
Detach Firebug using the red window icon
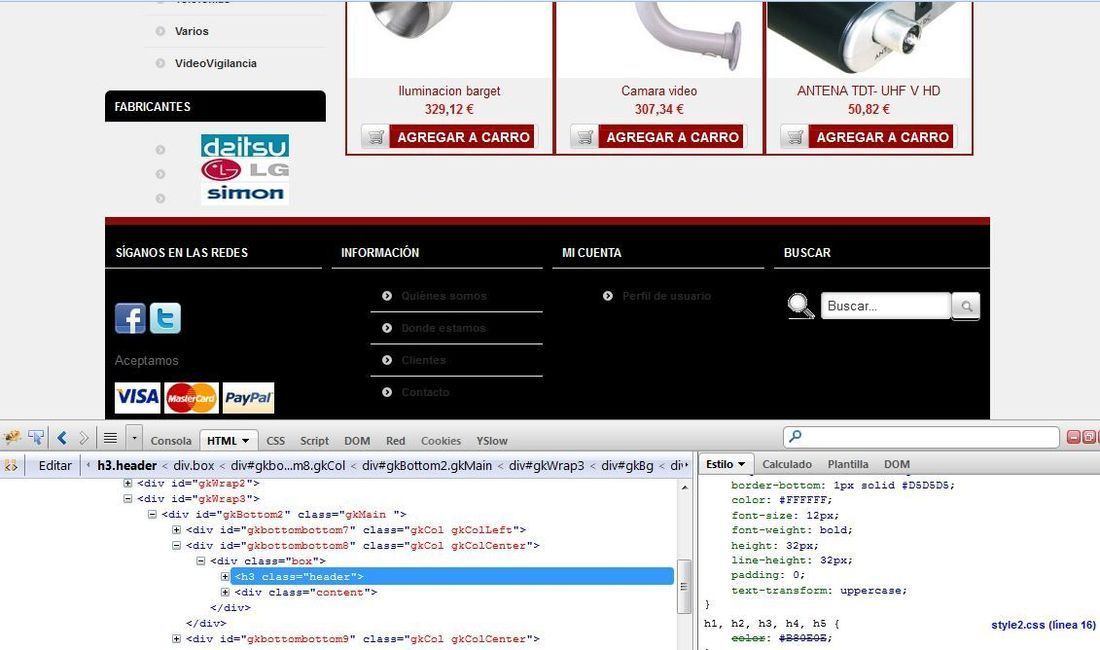1089,437
